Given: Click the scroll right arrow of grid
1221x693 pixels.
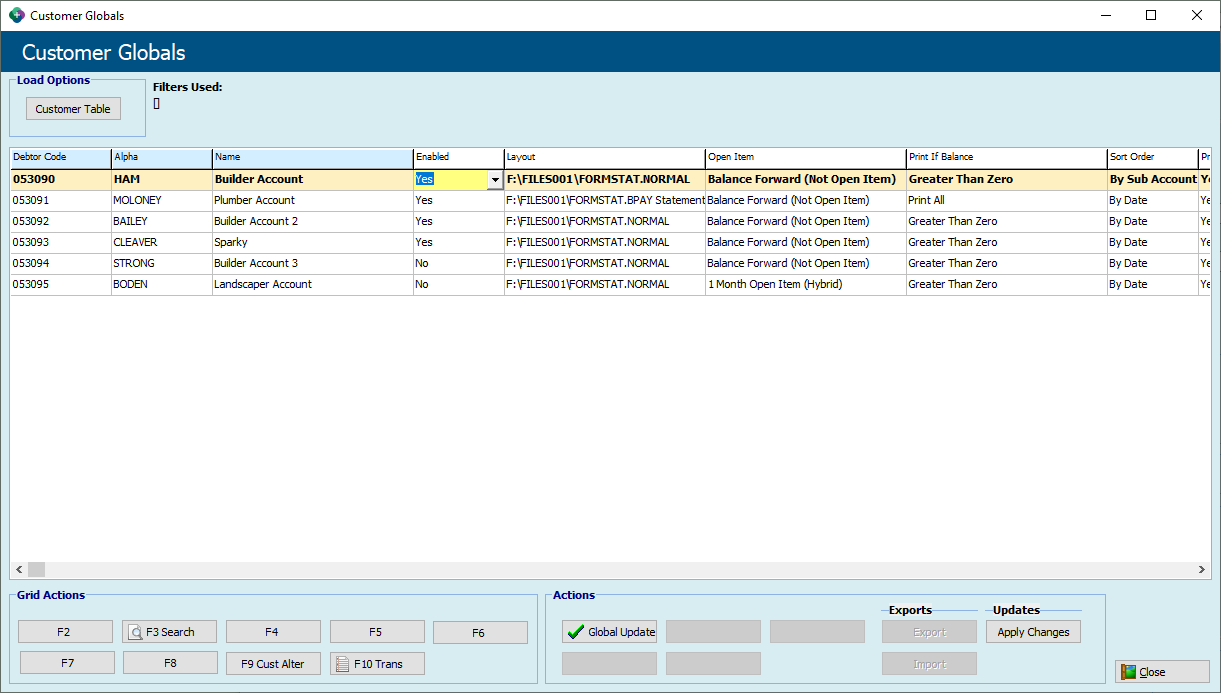Looking at the screenshot, I should pyautogui.click(x=1203, y=570).
